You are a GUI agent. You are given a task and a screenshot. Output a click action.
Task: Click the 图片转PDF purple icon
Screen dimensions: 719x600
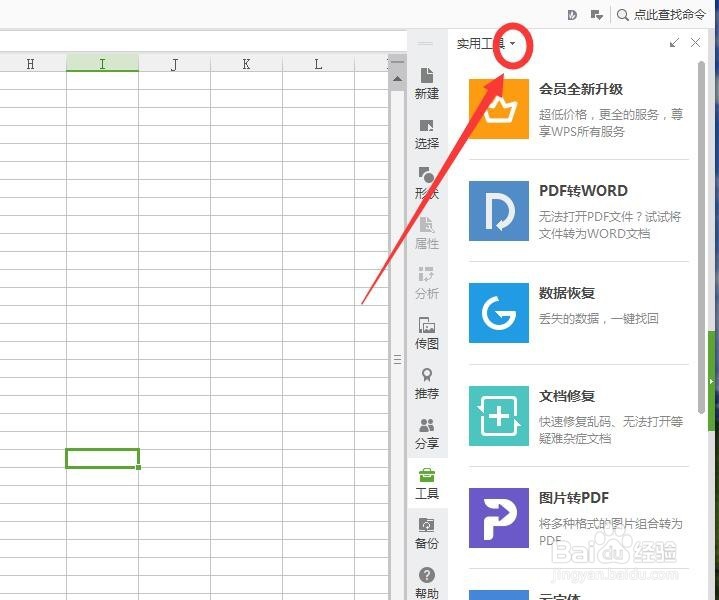498,518
